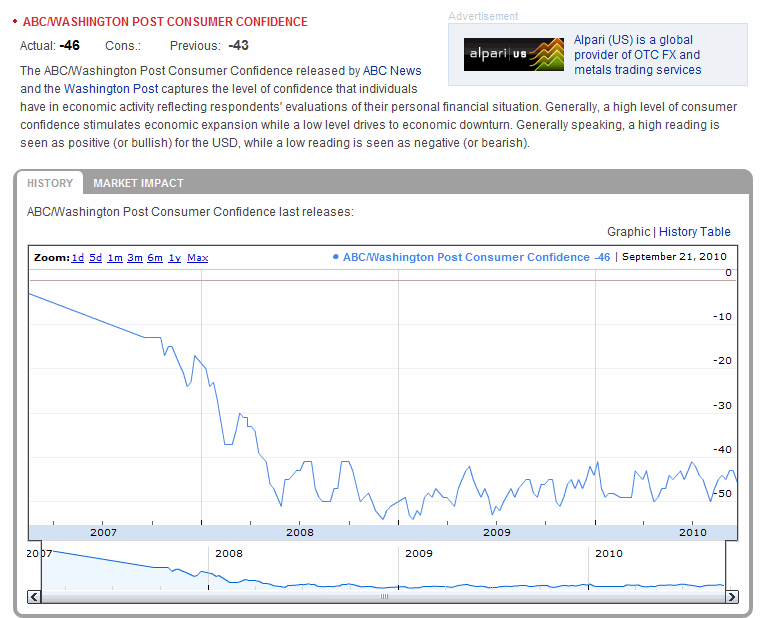Click the 2007 label on the main chart axis
Viewport: 760px width, 618px height.
point(103,532)
